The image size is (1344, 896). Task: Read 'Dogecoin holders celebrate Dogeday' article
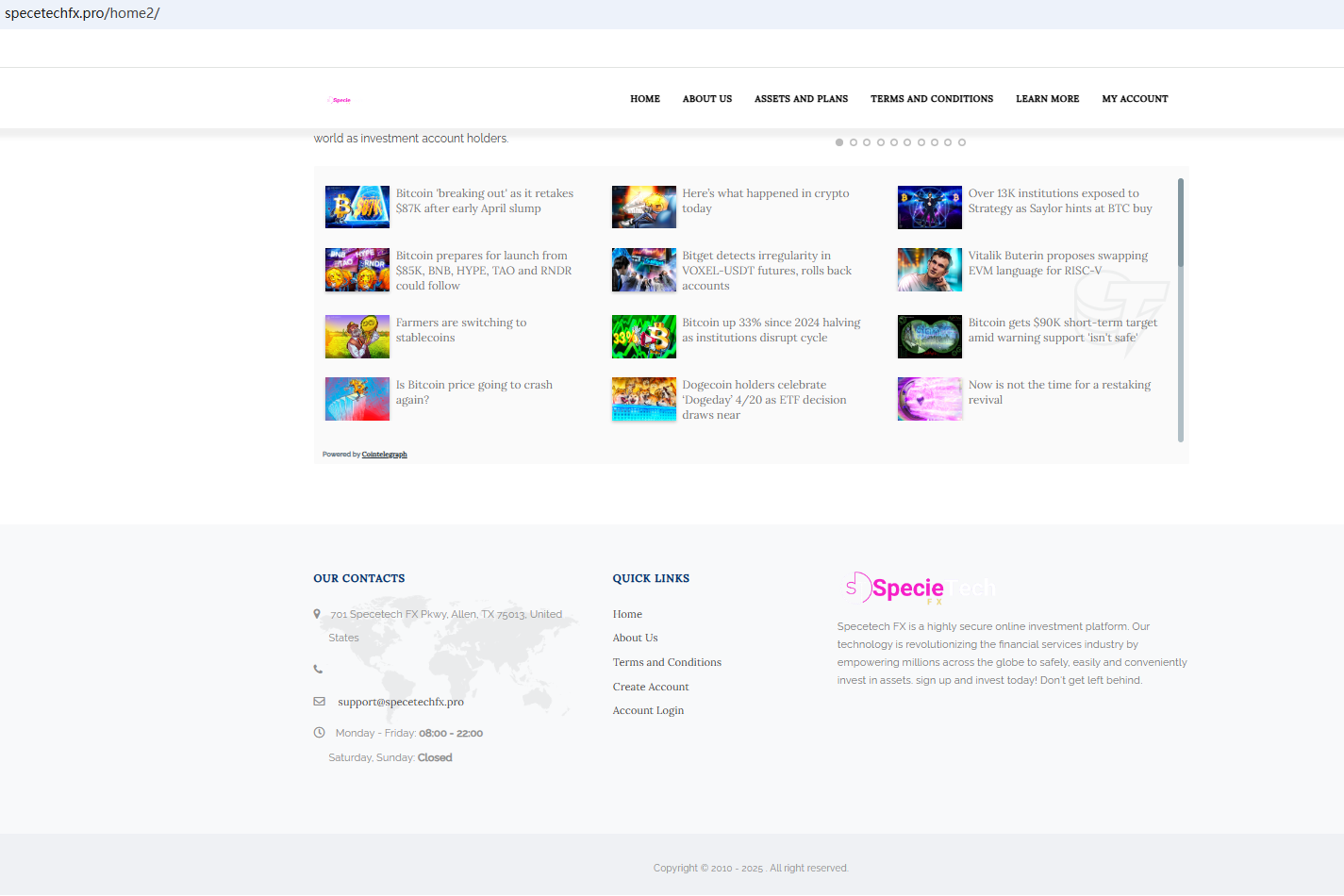click(765, 400)
